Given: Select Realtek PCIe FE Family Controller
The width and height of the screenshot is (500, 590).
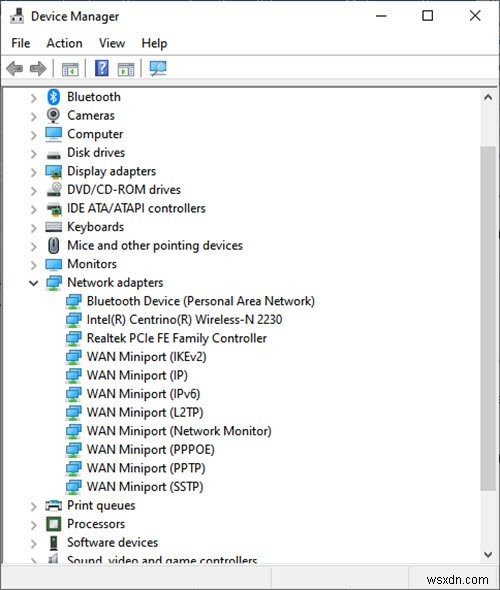Looking at the screenshot, I should click(176, 338).
